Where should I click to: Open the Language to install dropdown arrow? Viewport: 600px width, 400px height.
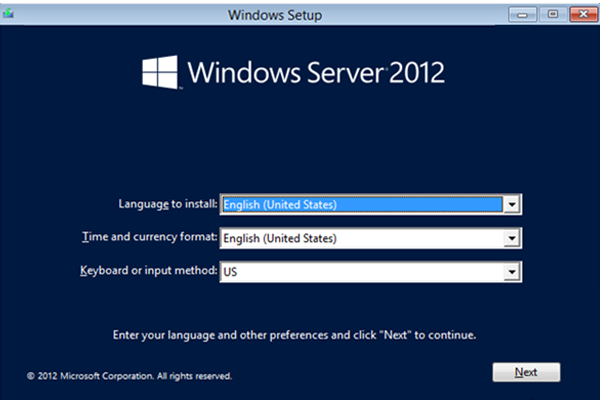click(512, 205)
